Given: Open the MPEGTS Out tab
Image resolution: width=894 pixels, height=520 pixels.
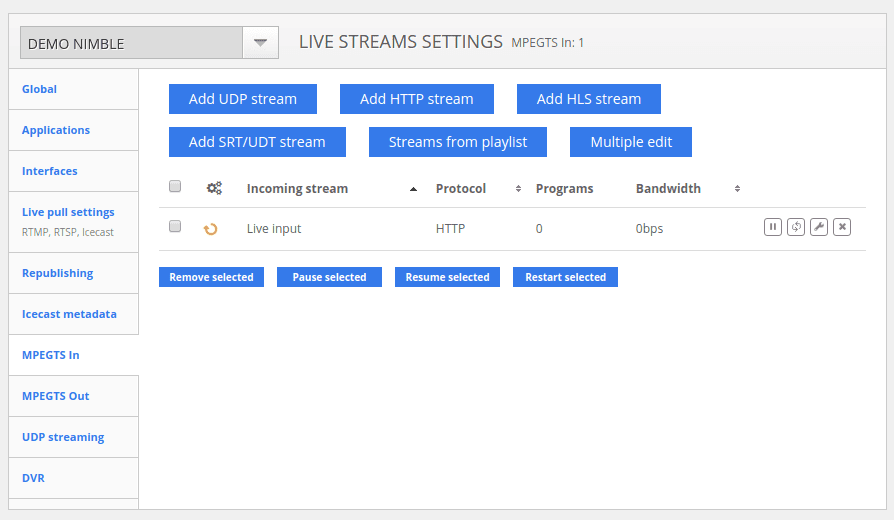Looking at the screenshot, I should (56, 396).
